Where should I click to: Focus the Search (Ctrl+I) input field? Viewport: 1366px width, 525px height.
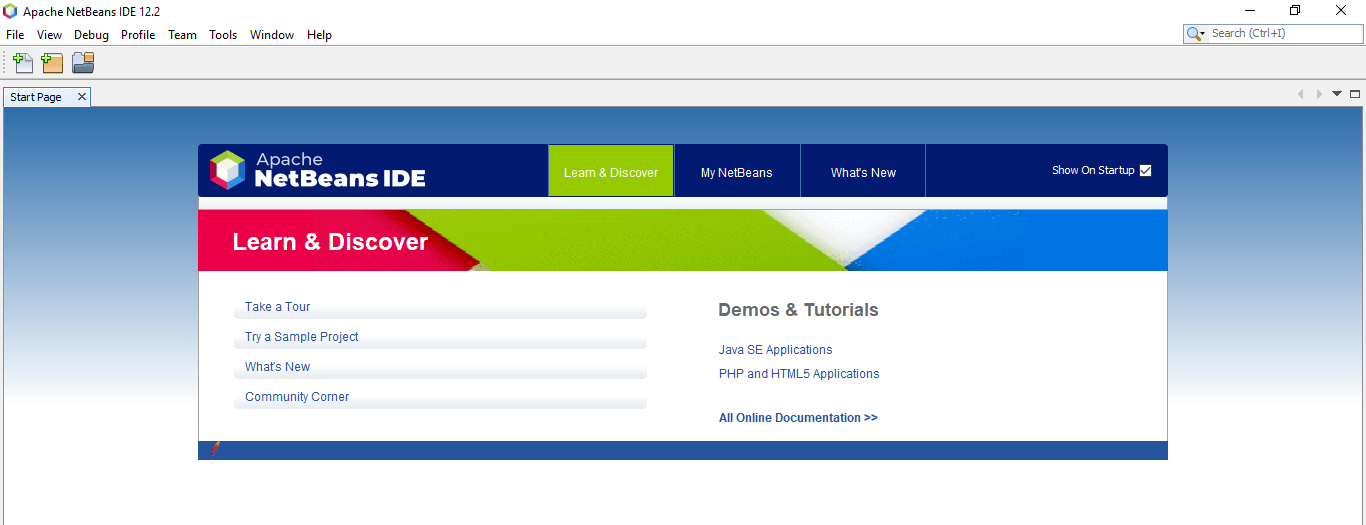[1285, 34]
